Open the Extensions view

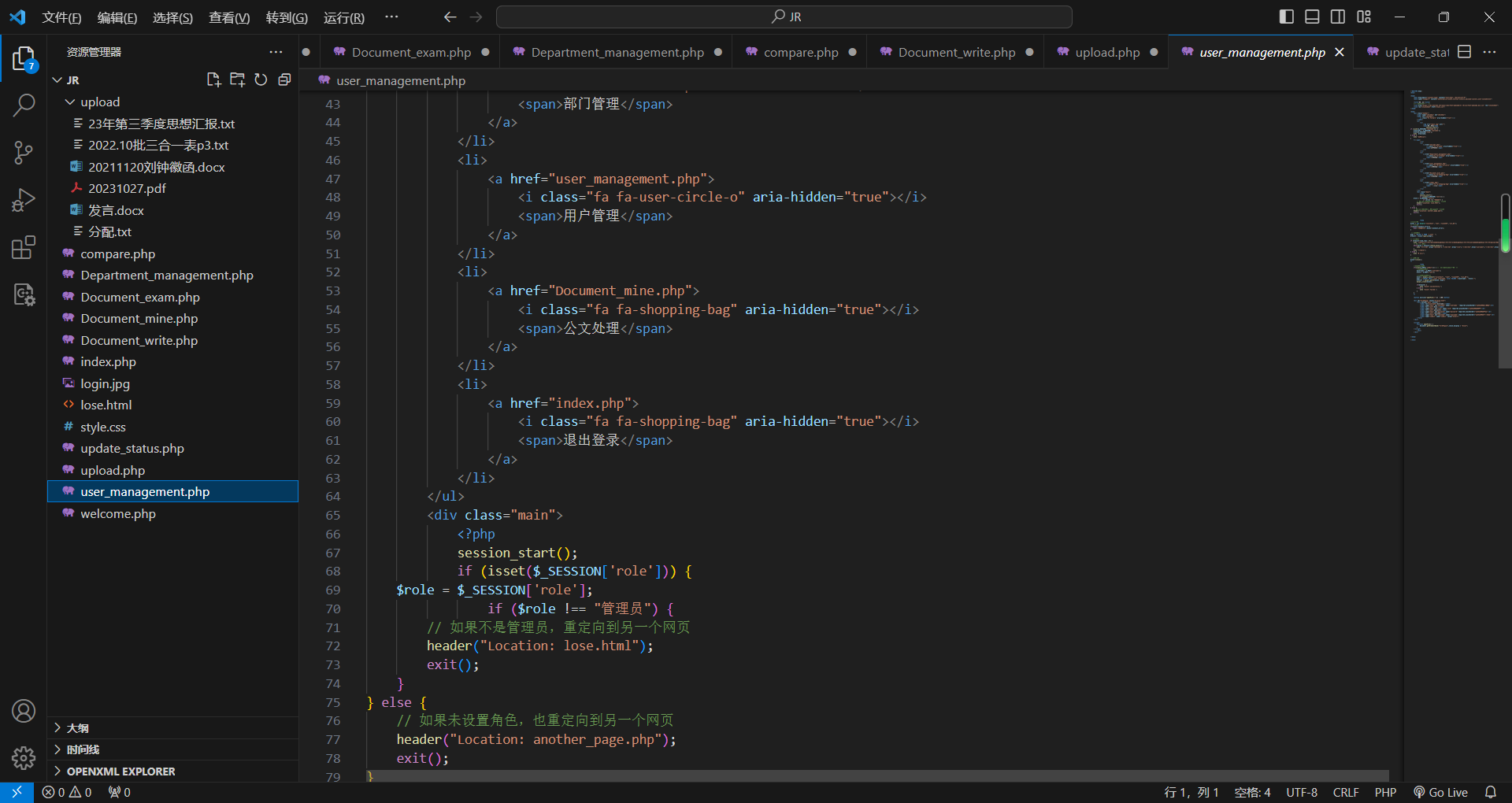24,247
